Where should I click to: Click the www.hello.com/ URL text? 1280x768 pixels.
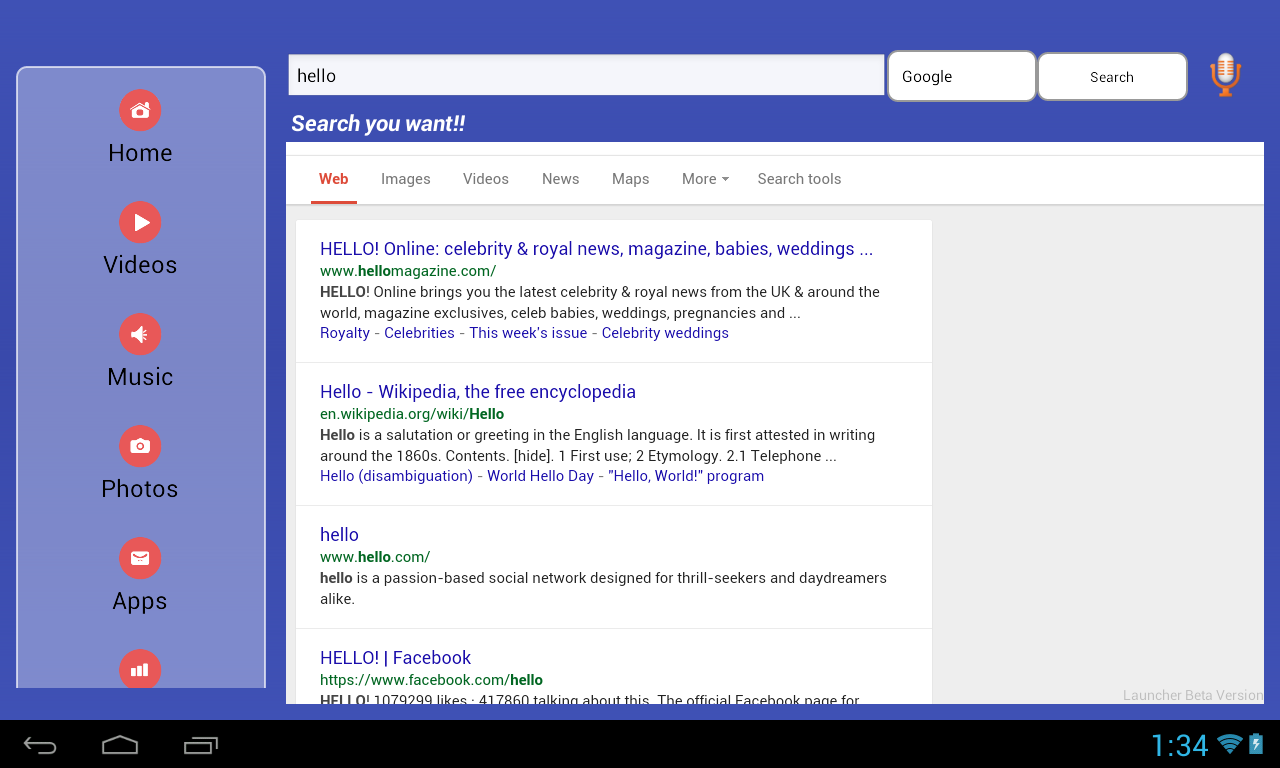click(375, 557)
